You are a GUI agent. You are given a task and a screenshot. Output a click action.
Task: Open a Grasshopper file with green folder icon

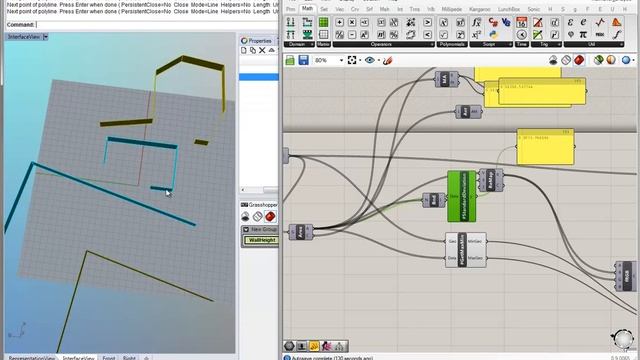pos(290,60)
